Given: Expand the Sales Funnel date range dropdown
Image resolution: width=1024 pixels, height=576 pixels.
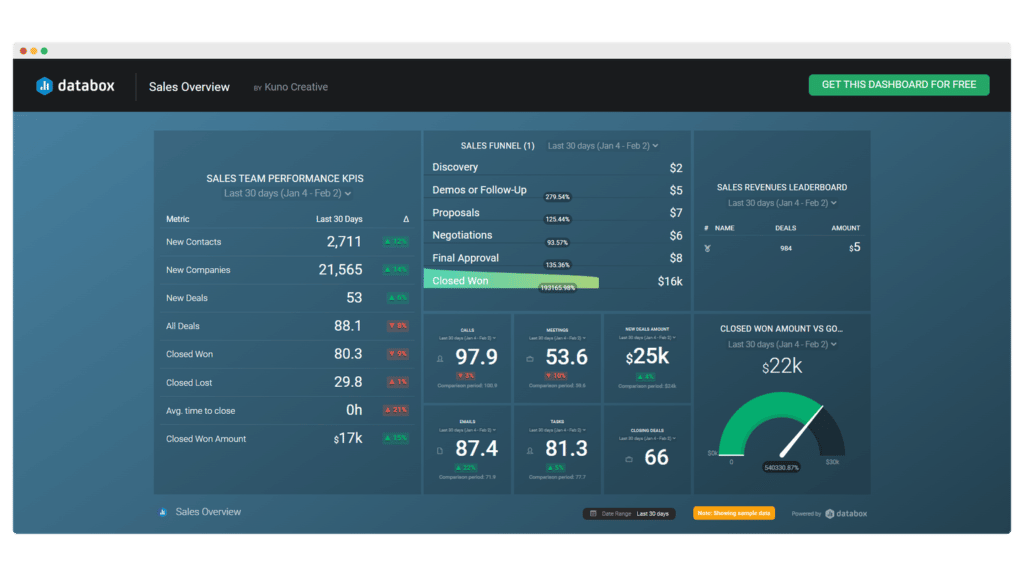Looking at the screenshot, I should coord(602,146).
